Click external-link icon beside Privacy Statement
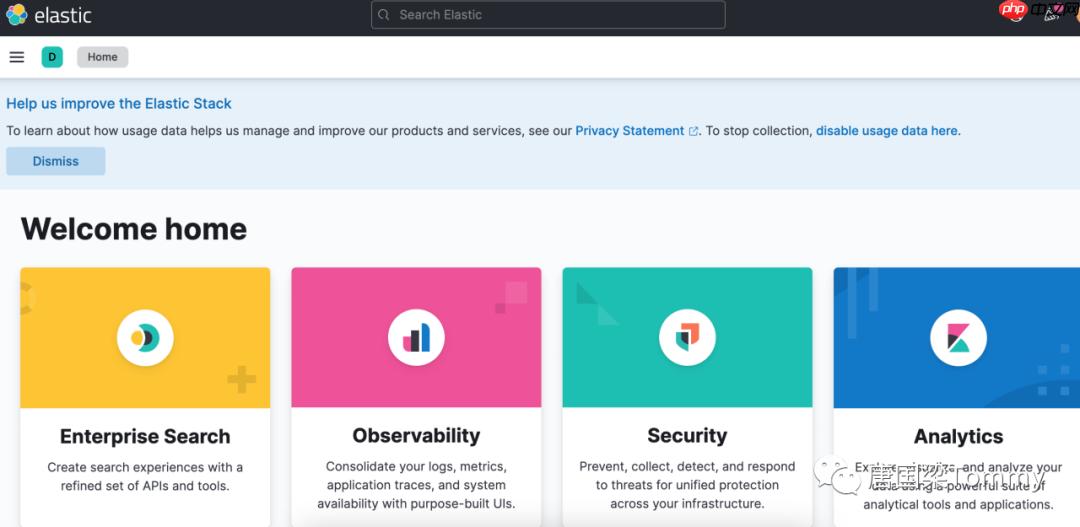This screenshot has height=527, width=1080. coord(694,131)
